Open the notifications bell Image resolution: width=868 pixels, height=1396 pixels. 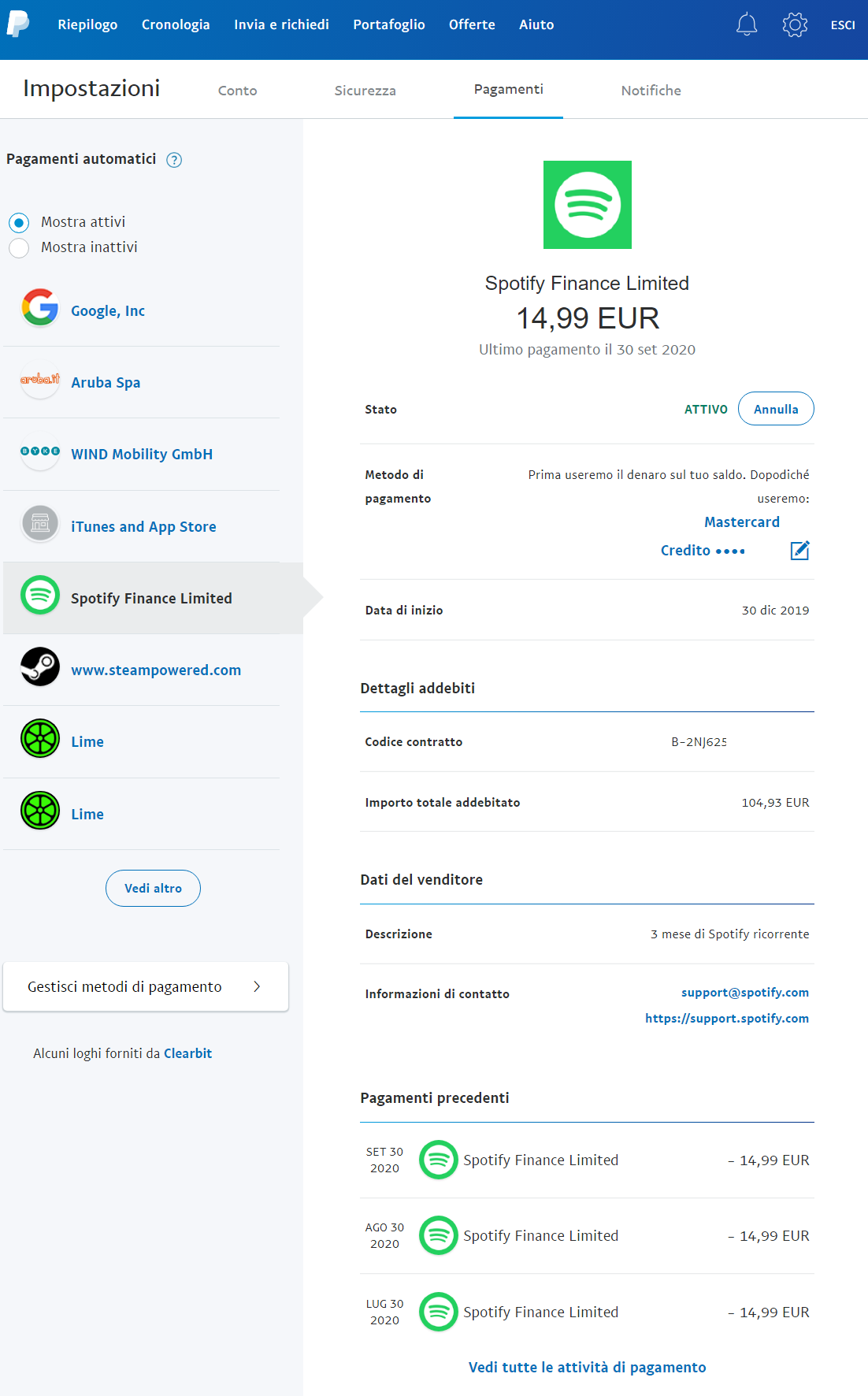[746, 24]
